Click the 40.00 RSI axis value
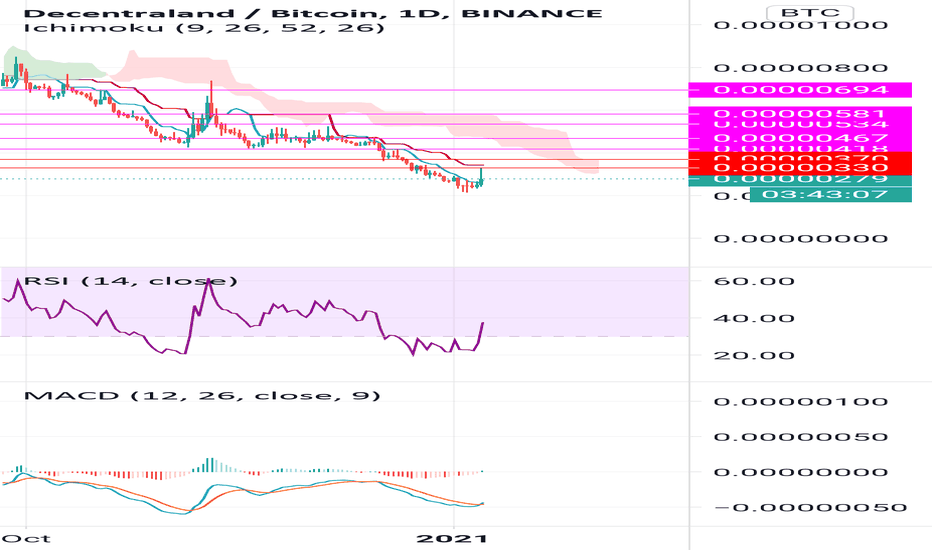 coord(754,318)
